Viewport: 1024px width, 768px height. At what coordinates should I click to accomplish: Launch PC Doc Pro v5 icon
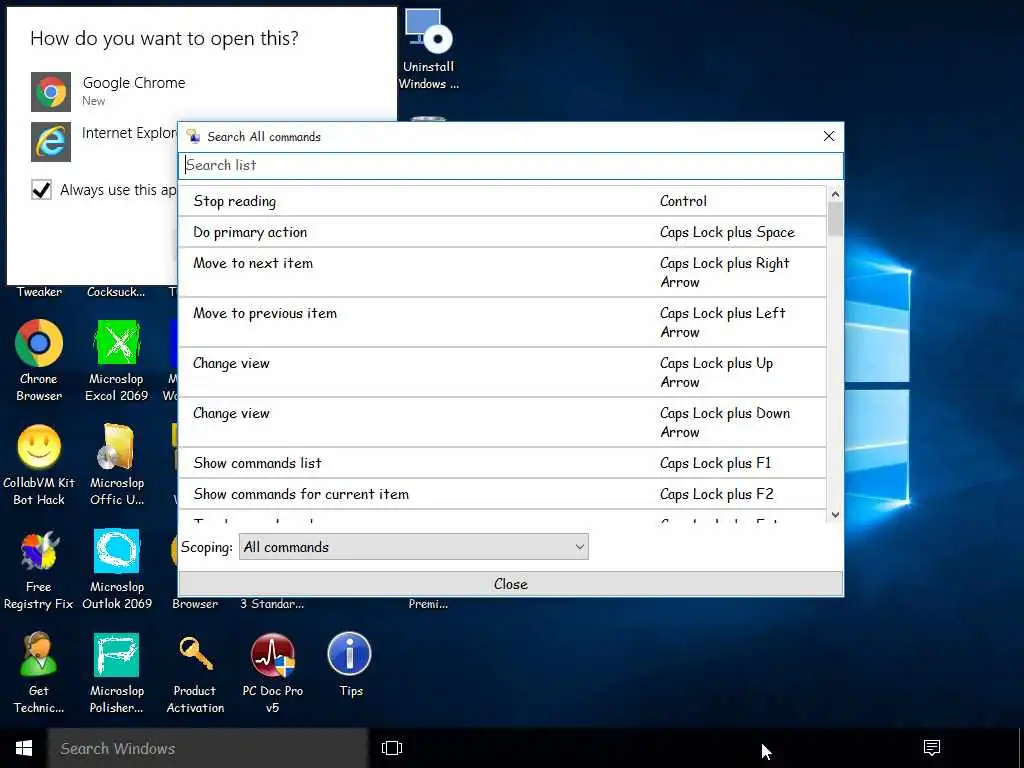pos(272,673)
